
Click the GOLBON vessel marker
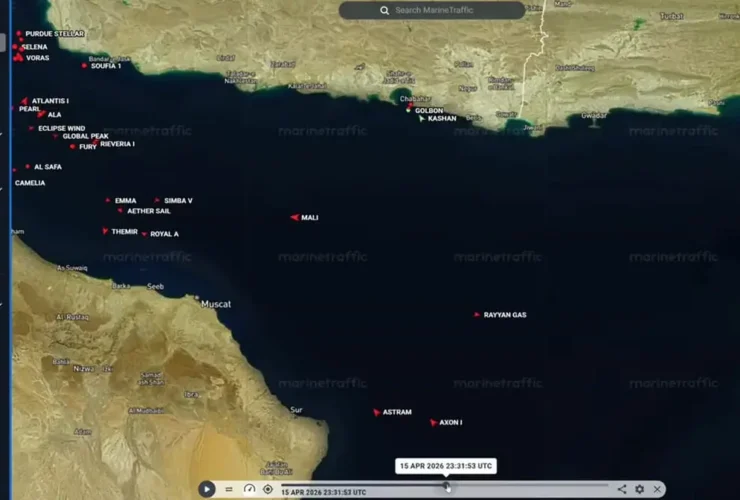tap(408, 109)
